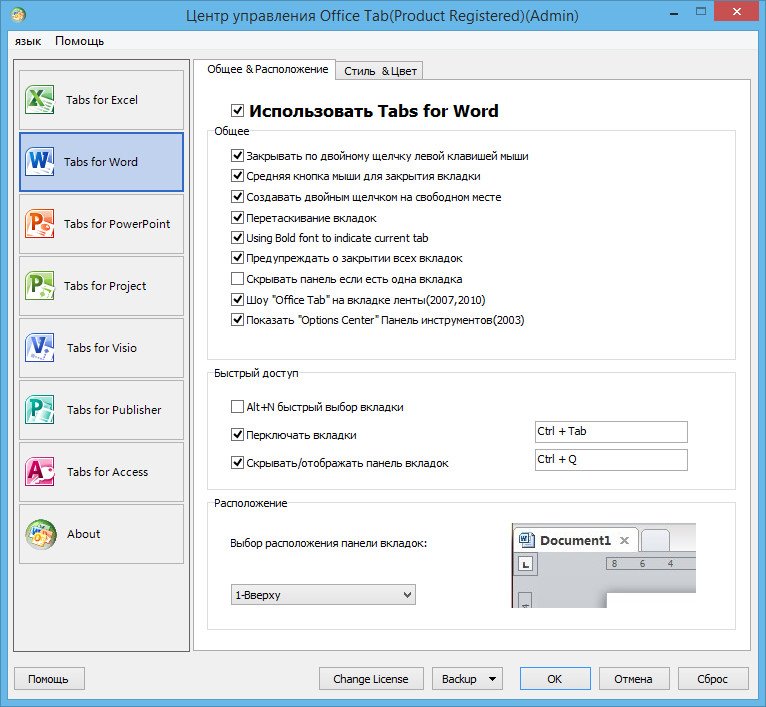Click the X on the Document1 preview tab
The image size is (766, 707).
pos(624,540)
